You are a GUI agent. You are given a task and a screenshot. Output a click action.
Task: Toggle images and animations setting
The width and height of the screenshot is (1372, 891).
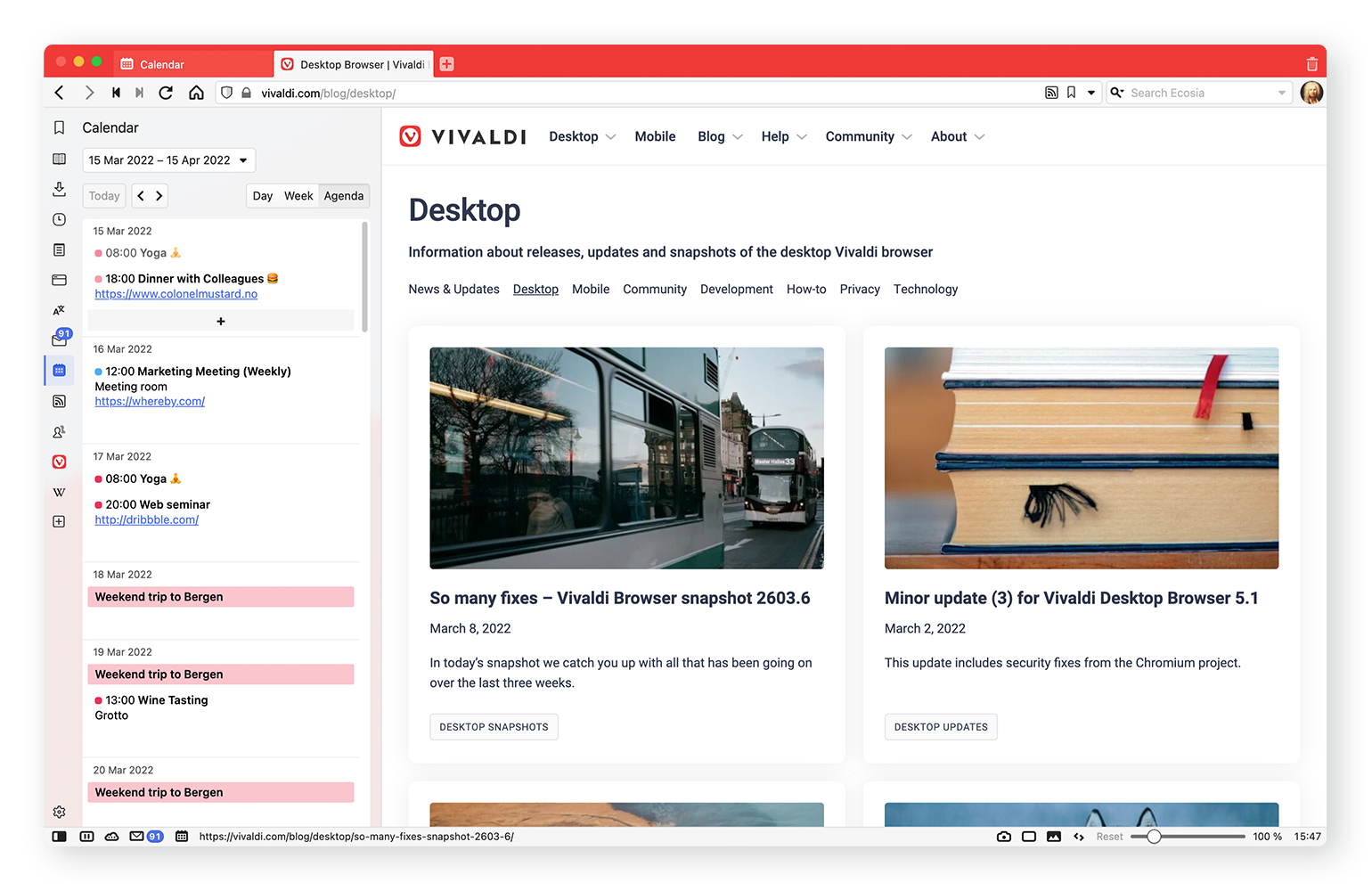(x=1054, y=837)
